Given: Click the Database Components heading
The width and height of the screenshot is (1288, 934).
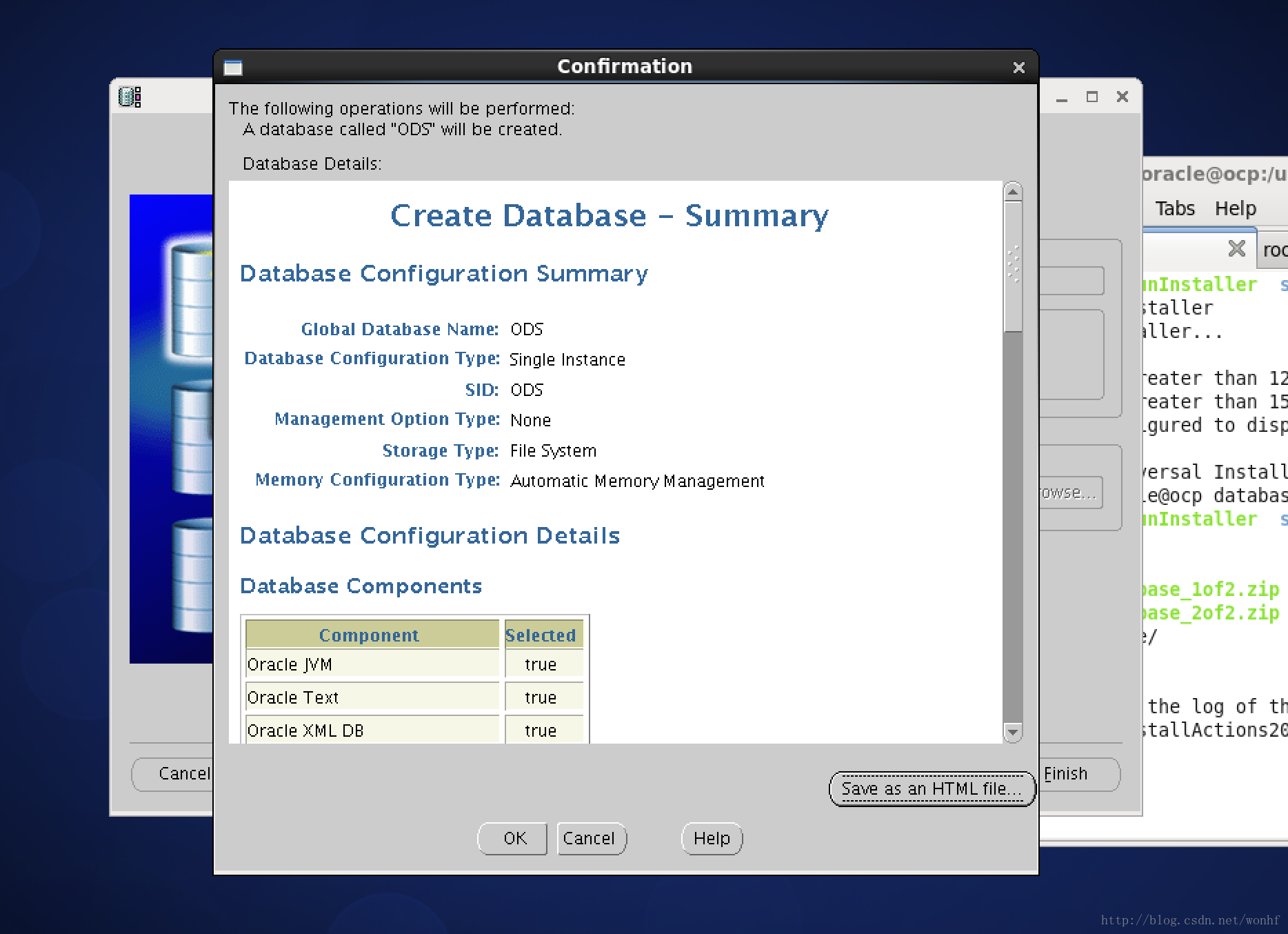Looking at the screenshot, I should pyautogui.click(x=361, y=586).
